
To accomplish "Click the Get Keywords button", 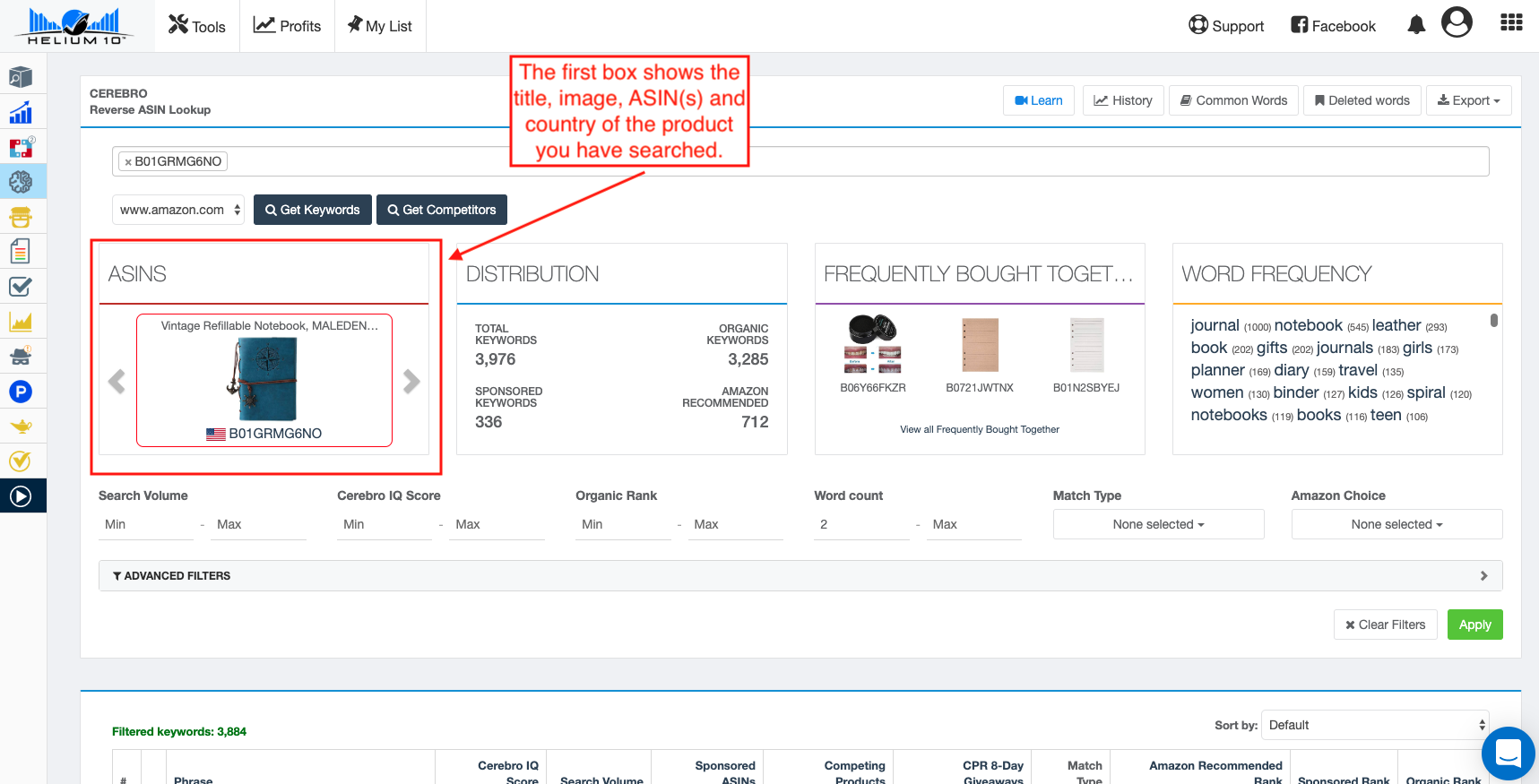I will [x=312, y=210].
